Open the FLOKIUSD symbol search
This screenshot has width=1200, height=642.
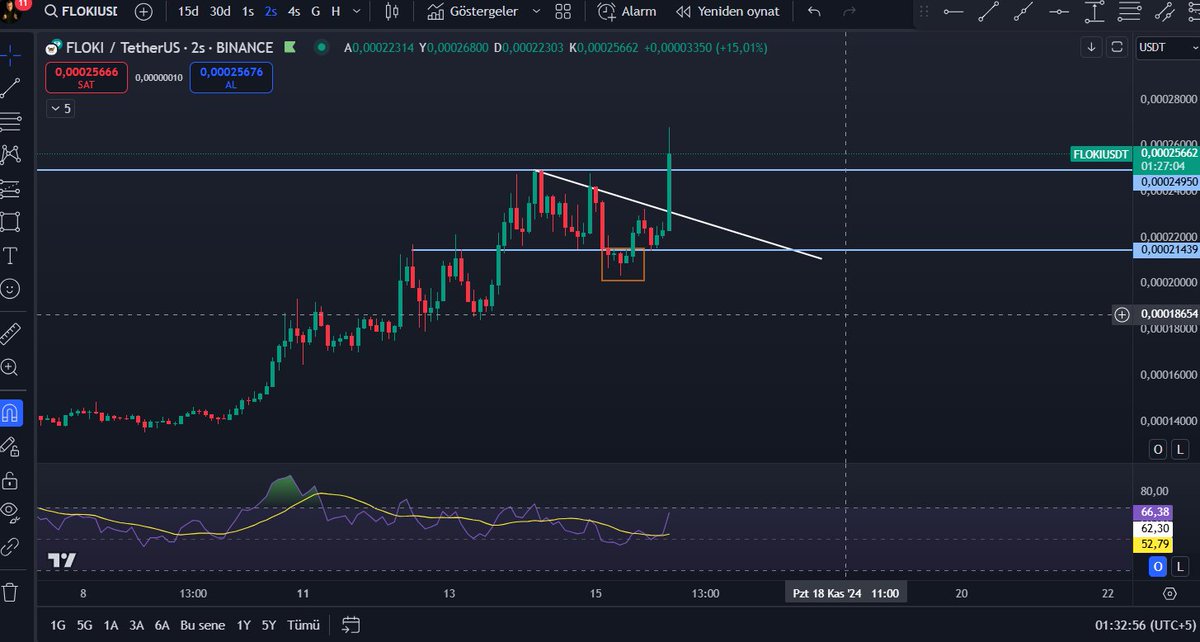(x=82, y=12)
